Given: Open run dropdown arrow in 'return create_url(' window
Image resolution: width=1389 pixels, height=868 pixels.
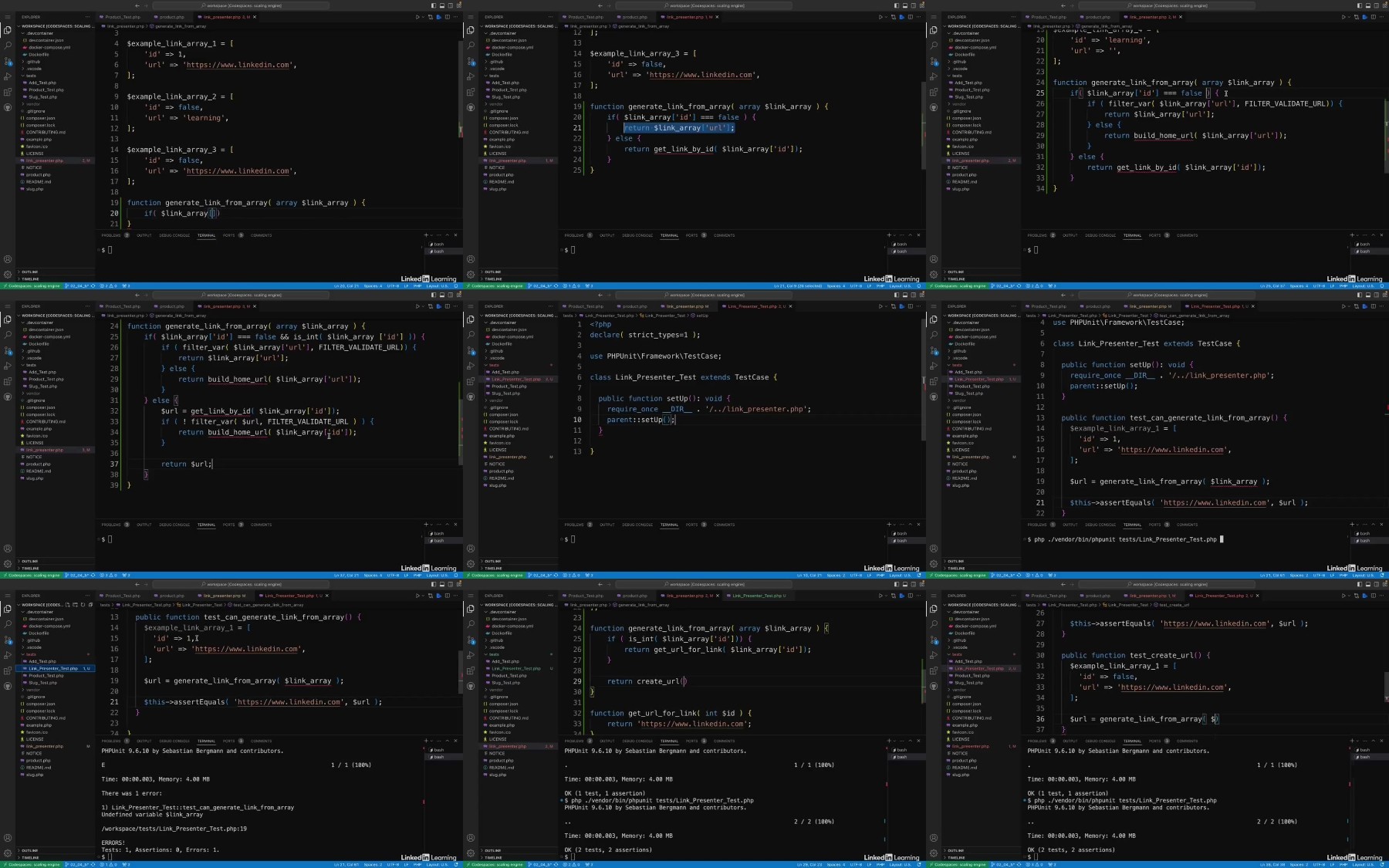Looking at the screenshot, I should pyautogui.click(x=885, y=596).
